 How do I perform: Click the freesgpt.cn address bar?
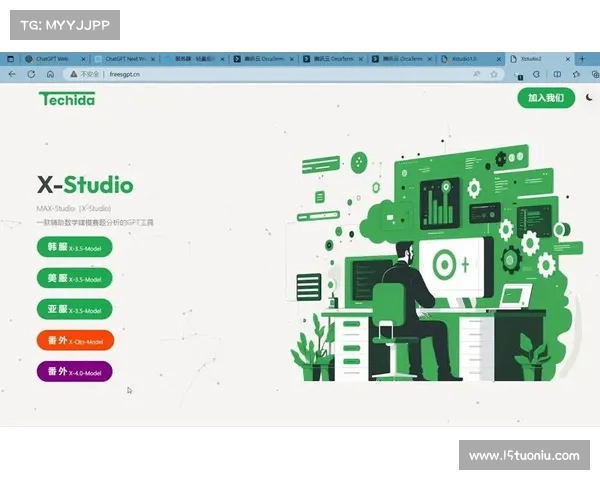coord(285,74)
